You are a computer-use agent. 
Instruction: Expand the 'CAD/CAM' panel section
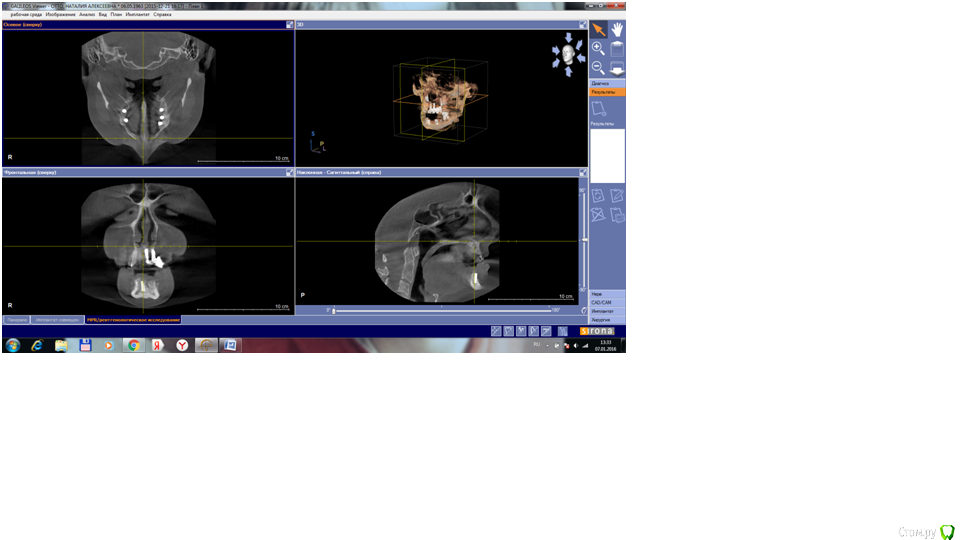[607, 302]
